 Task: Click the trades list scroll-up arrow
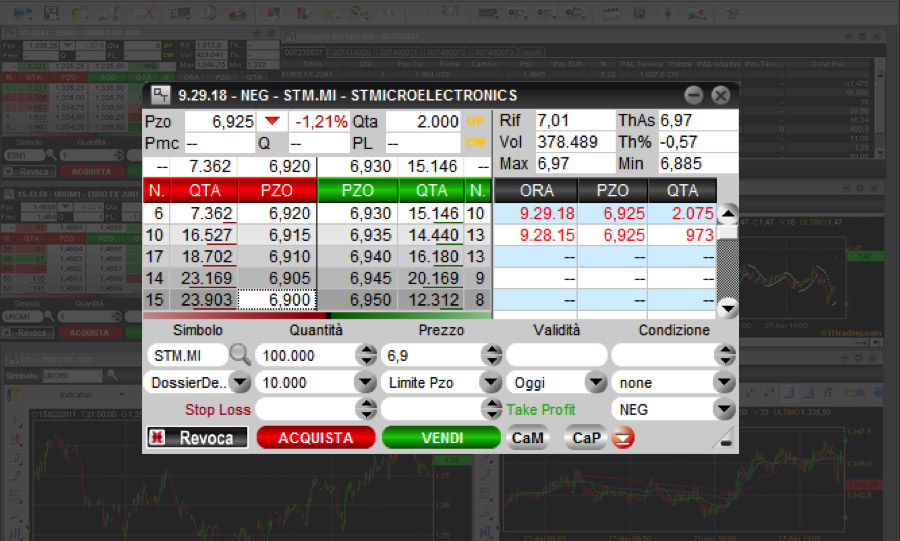(727, 213)
